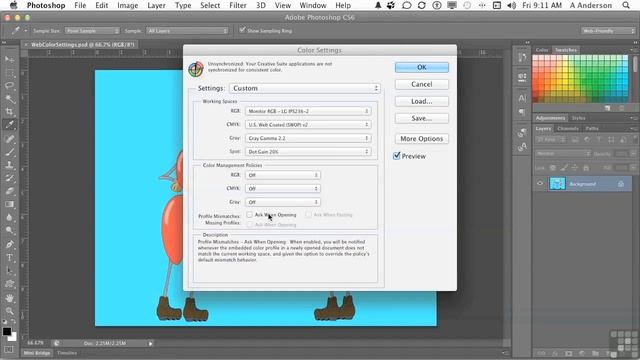Open the Gray Gamma 2.2 dropdown
Screen dimensions: 640x360
pyautogui.click(x=308, y=138)
